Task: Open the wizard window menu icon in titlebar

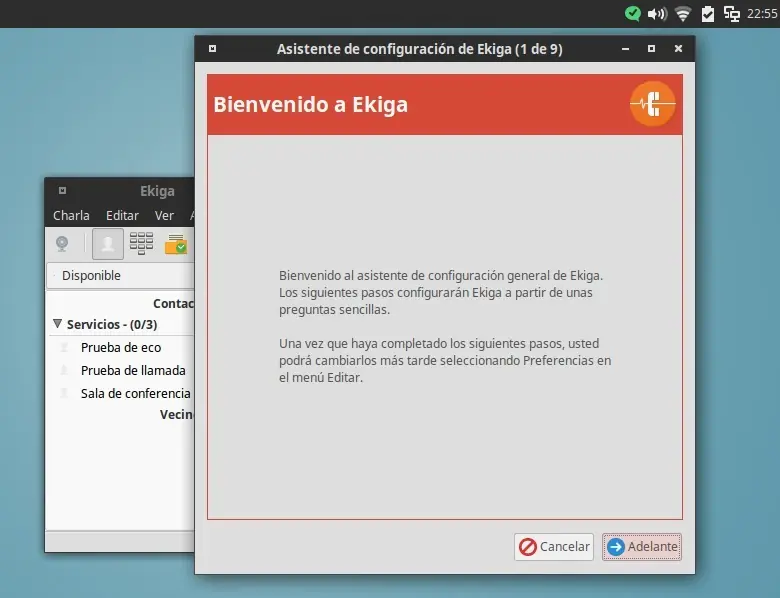Action: 212,49
